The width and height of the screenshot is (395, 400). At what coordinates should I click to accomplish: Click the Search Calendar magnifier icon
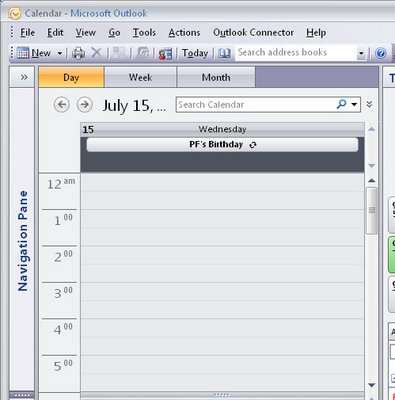tap(341, 104)
